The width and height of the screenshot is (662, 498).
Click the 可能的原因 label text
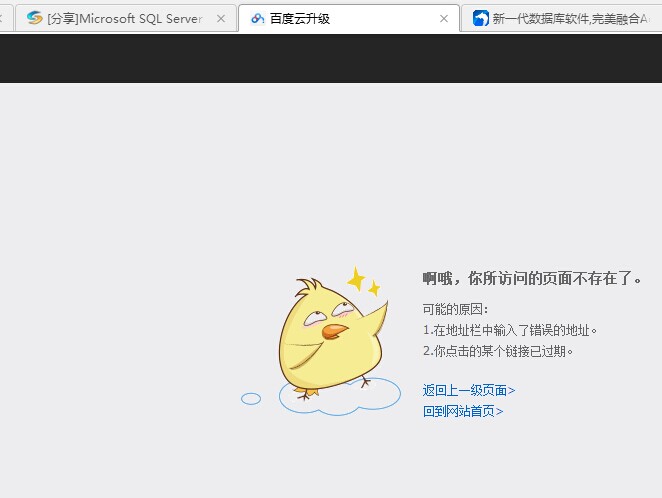click(455, 309)
